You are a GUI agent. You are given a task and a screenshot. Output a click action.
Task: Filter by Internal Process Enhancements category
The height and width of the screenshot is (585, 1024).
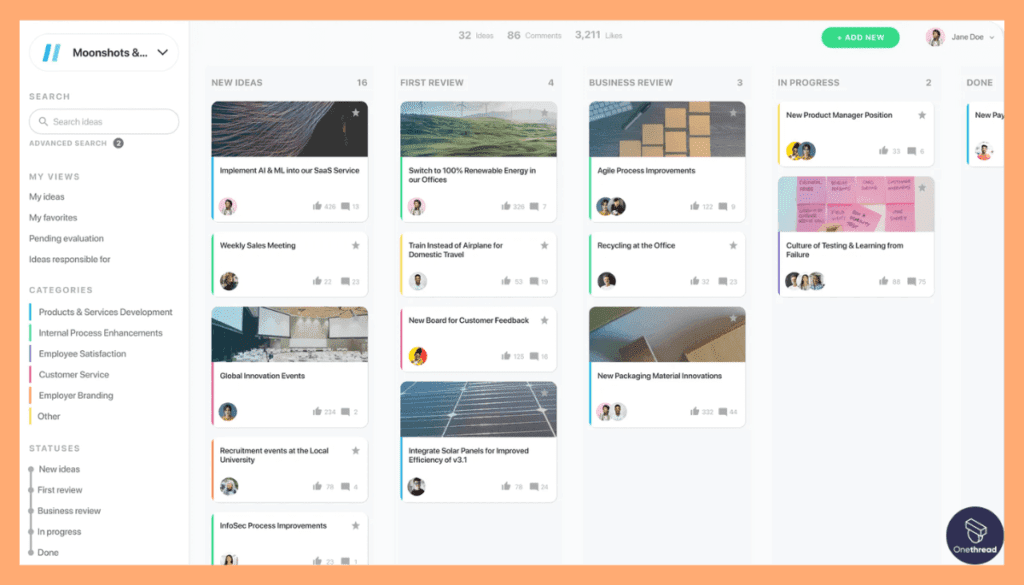pyautogui.click(x=100, y=333)
